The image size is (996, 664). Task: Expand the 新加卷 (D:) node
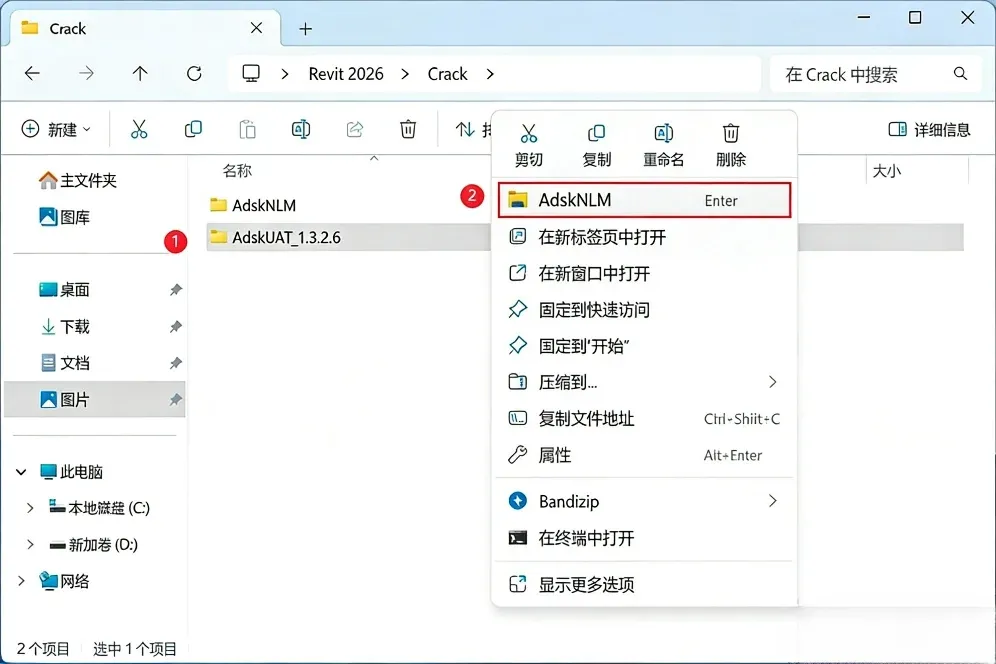coord(30,545)
